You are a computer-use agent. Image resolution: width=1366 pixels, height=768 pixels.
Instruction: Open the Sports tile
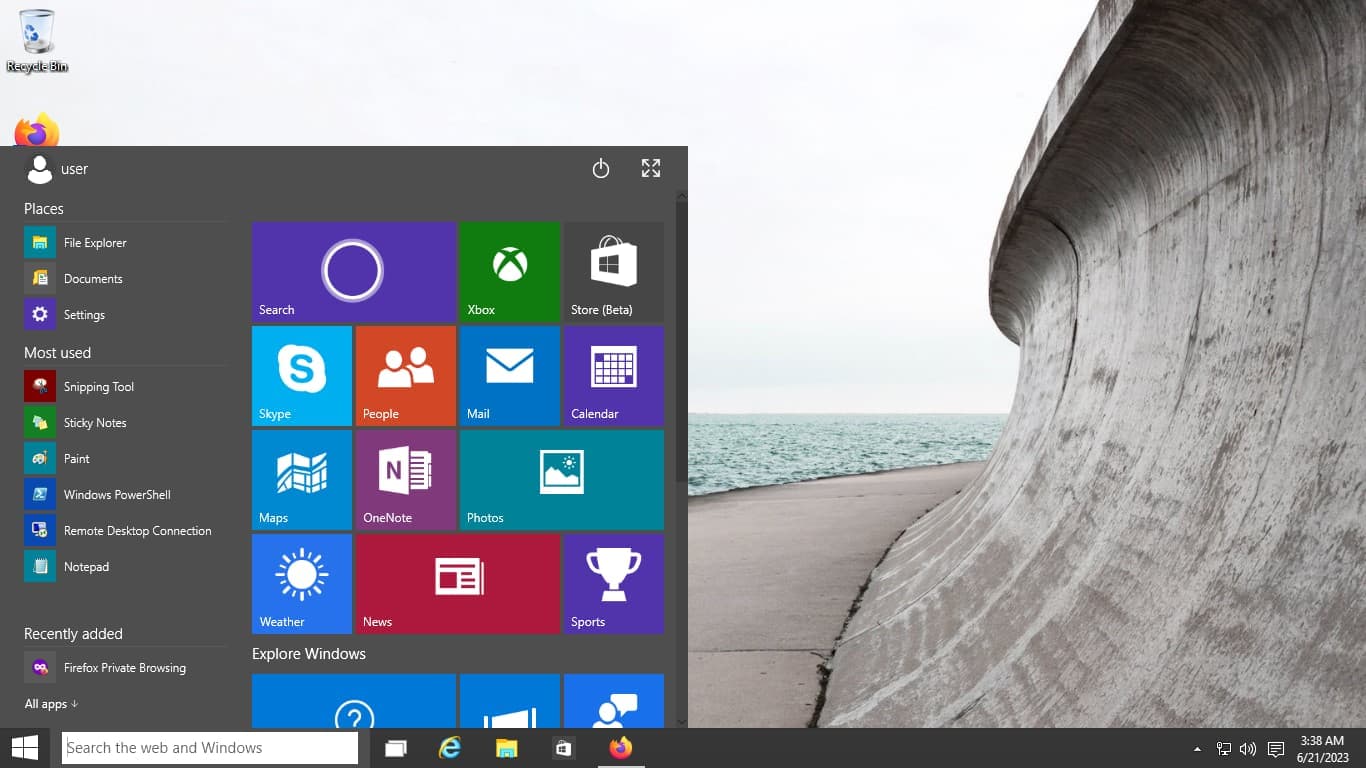pos(614,584)
